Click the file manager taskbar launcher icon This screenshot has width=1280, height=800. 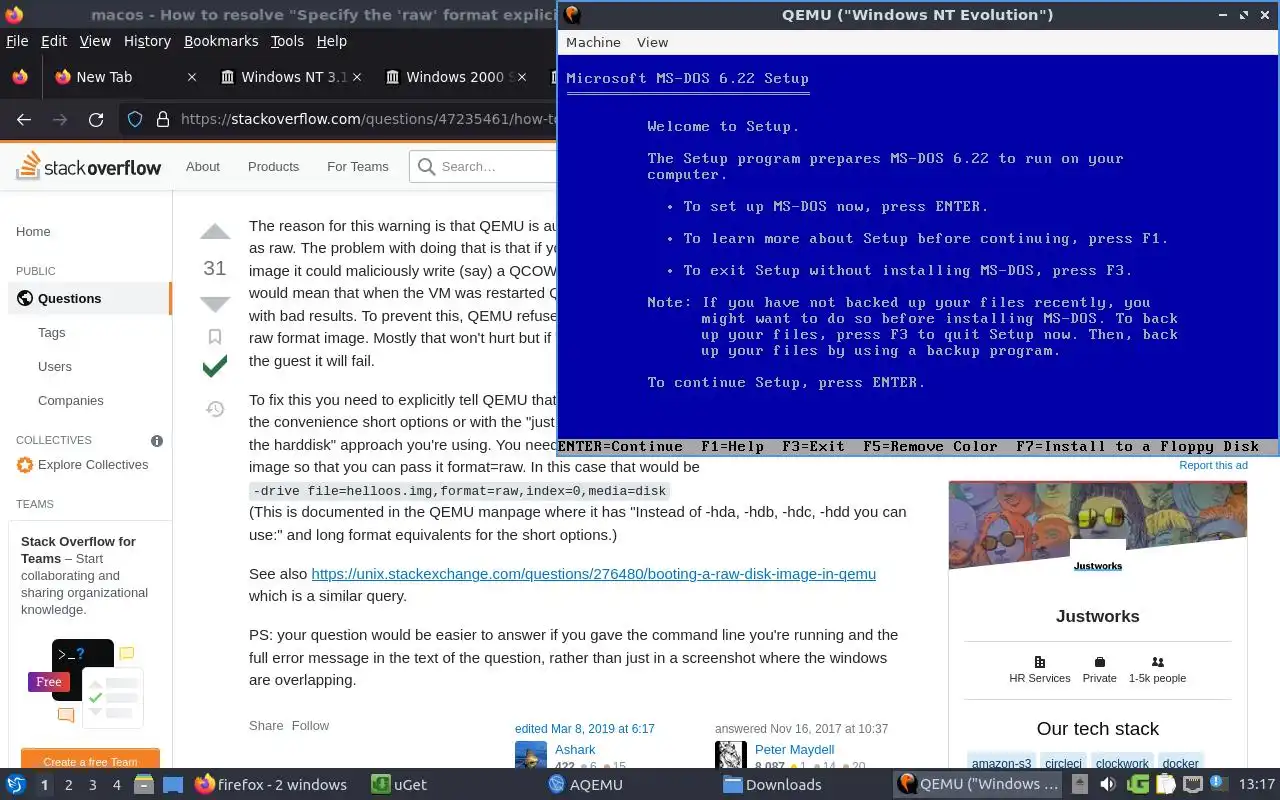(x=143, y=784)
